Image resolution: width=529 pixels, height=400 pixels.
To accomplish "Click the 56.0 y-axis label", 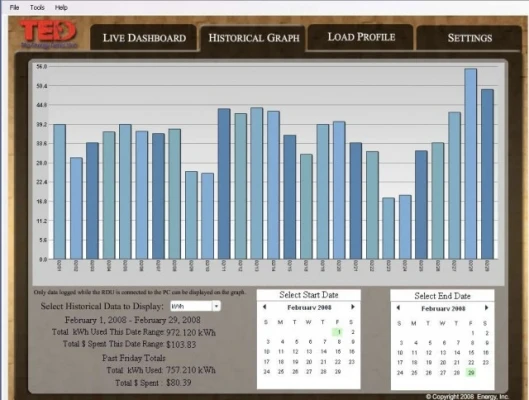I will (x=42, y=66).
